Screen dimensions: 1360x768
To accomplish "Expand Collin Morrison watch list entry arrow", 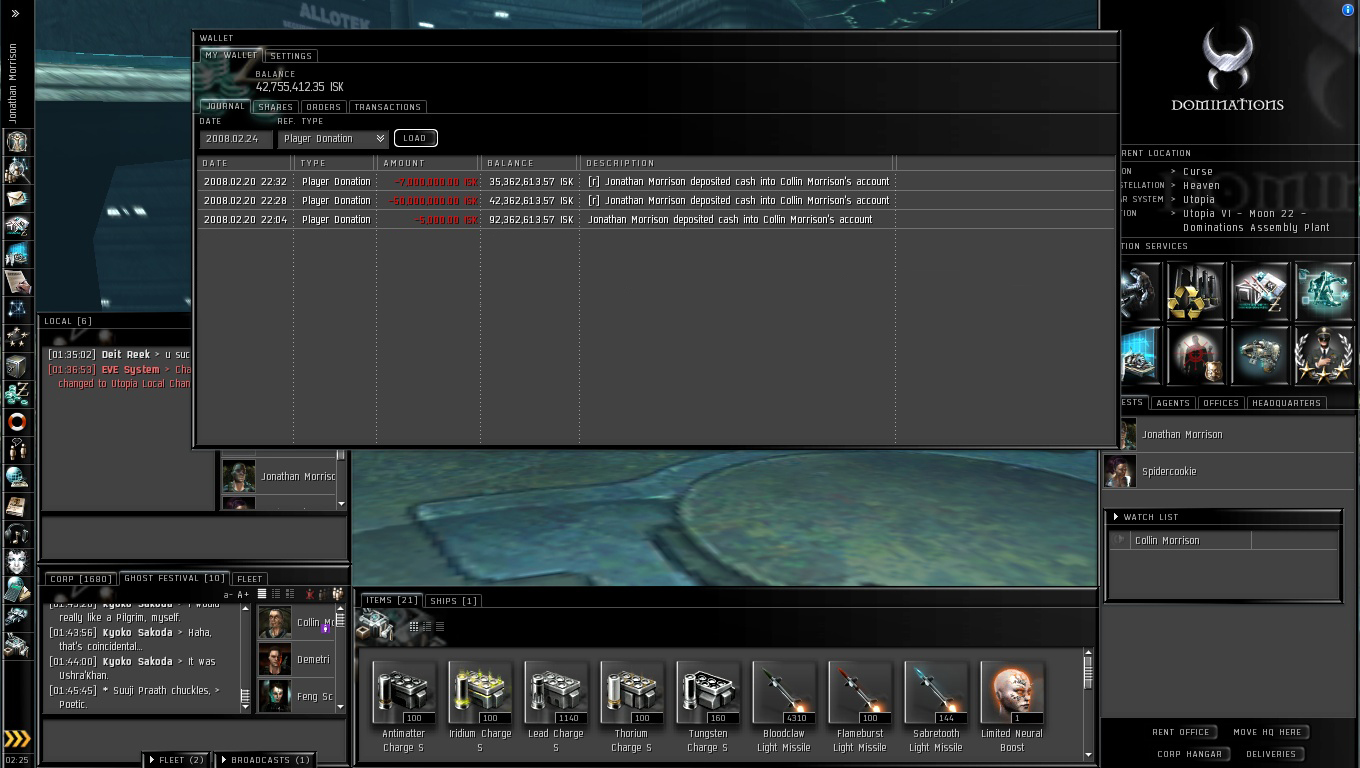I will [1120, 540].
